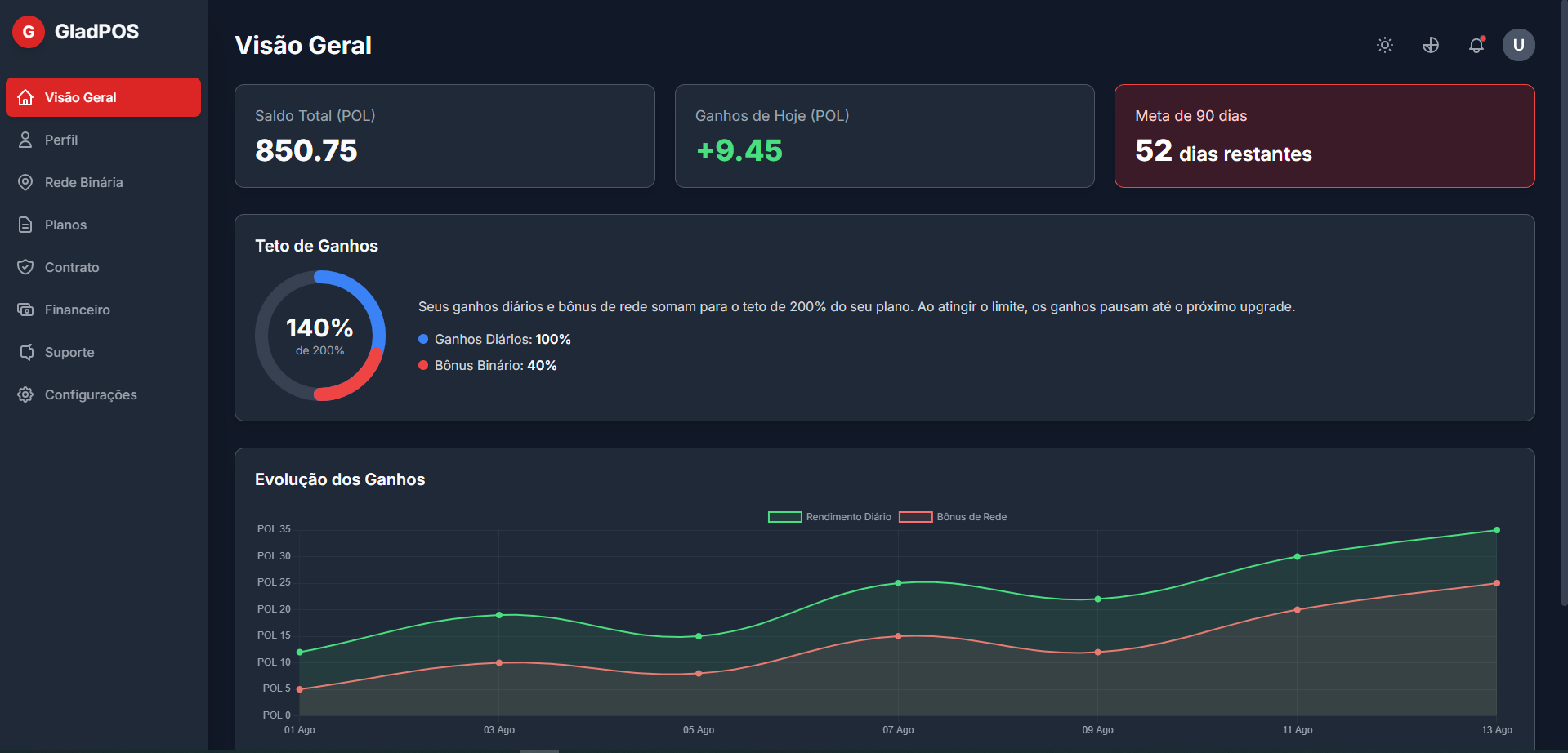This screenshot has height=753, width=1568.
Task: Open Suporte from the sidebar
Action: click(x=69, y=352)
